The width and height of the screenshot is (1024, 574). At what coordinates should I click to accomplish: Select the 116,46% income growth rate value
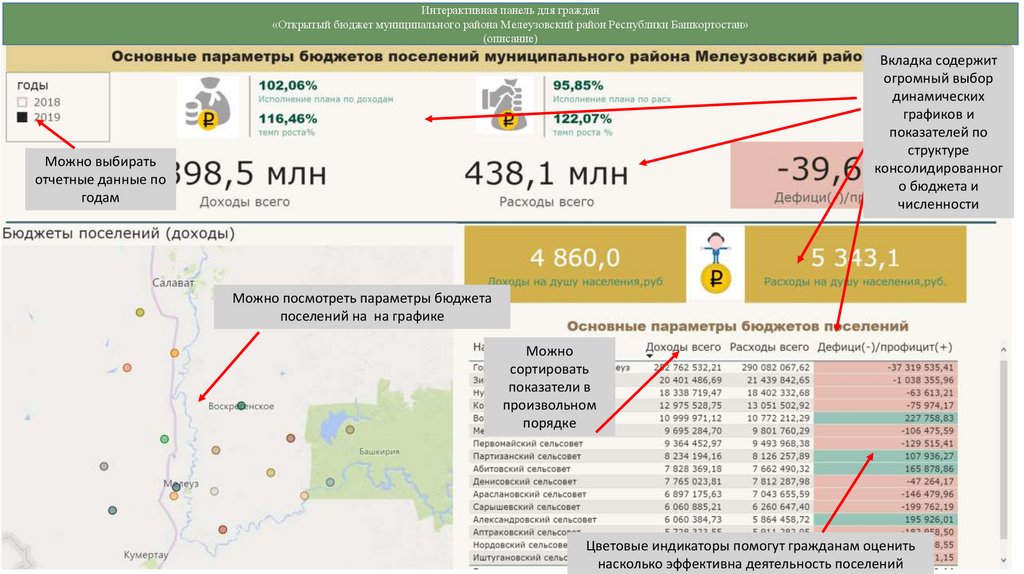coord(288,119)
